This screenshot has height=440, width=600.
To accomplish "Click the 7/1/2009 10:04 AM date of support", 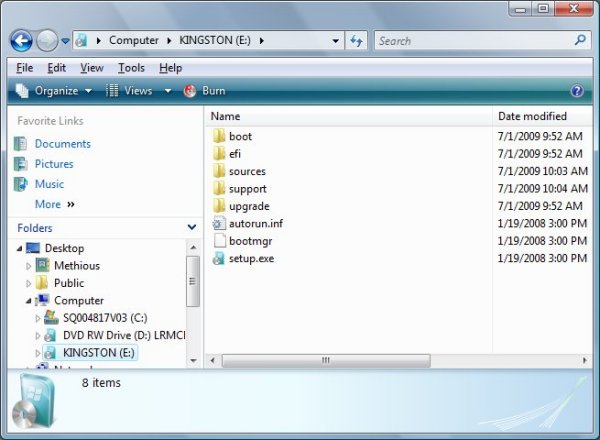I will pos(542,189).
